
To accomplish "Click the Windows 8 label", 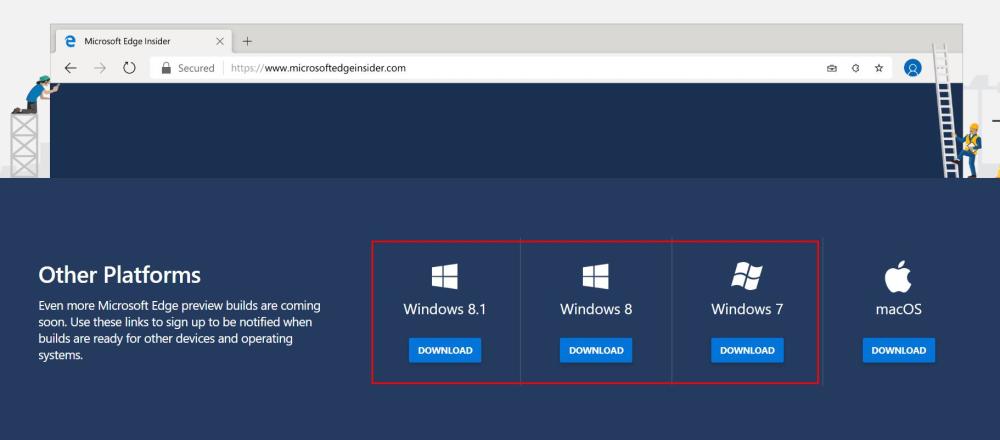I will pyautogui.click(x=596, y=310).
